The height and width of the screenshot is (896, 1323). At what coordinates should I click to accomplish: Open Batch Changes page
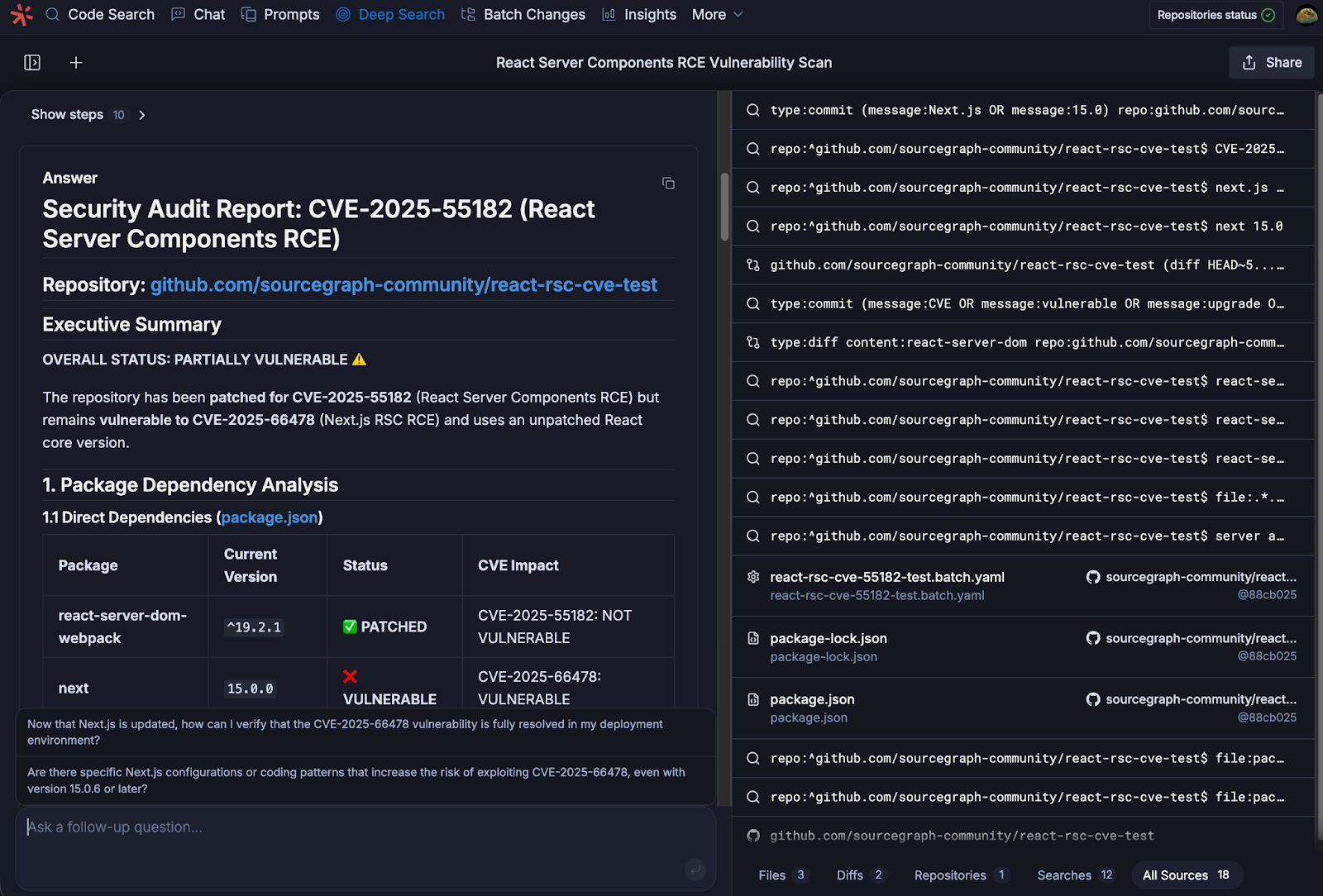(523, 14)
